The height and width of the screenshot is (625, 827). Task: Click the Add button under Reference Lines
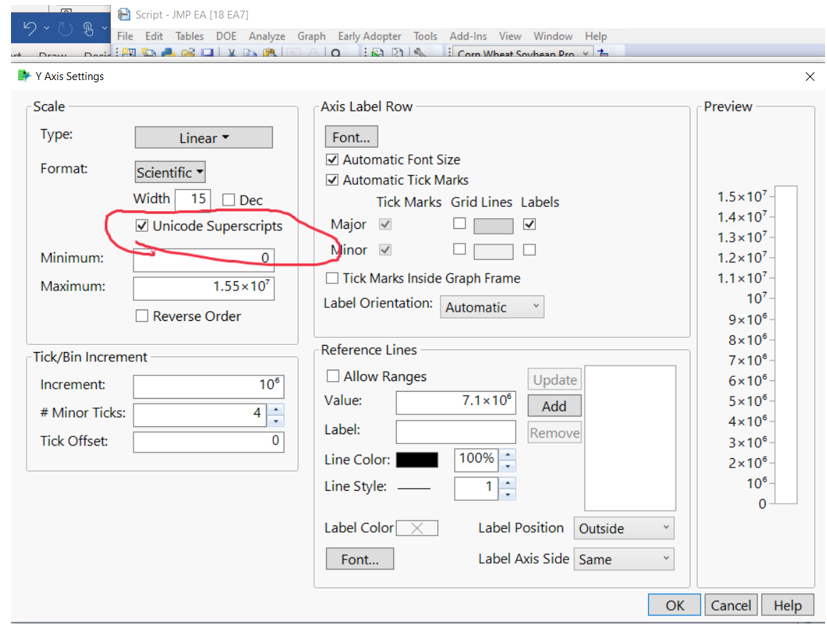554,405
